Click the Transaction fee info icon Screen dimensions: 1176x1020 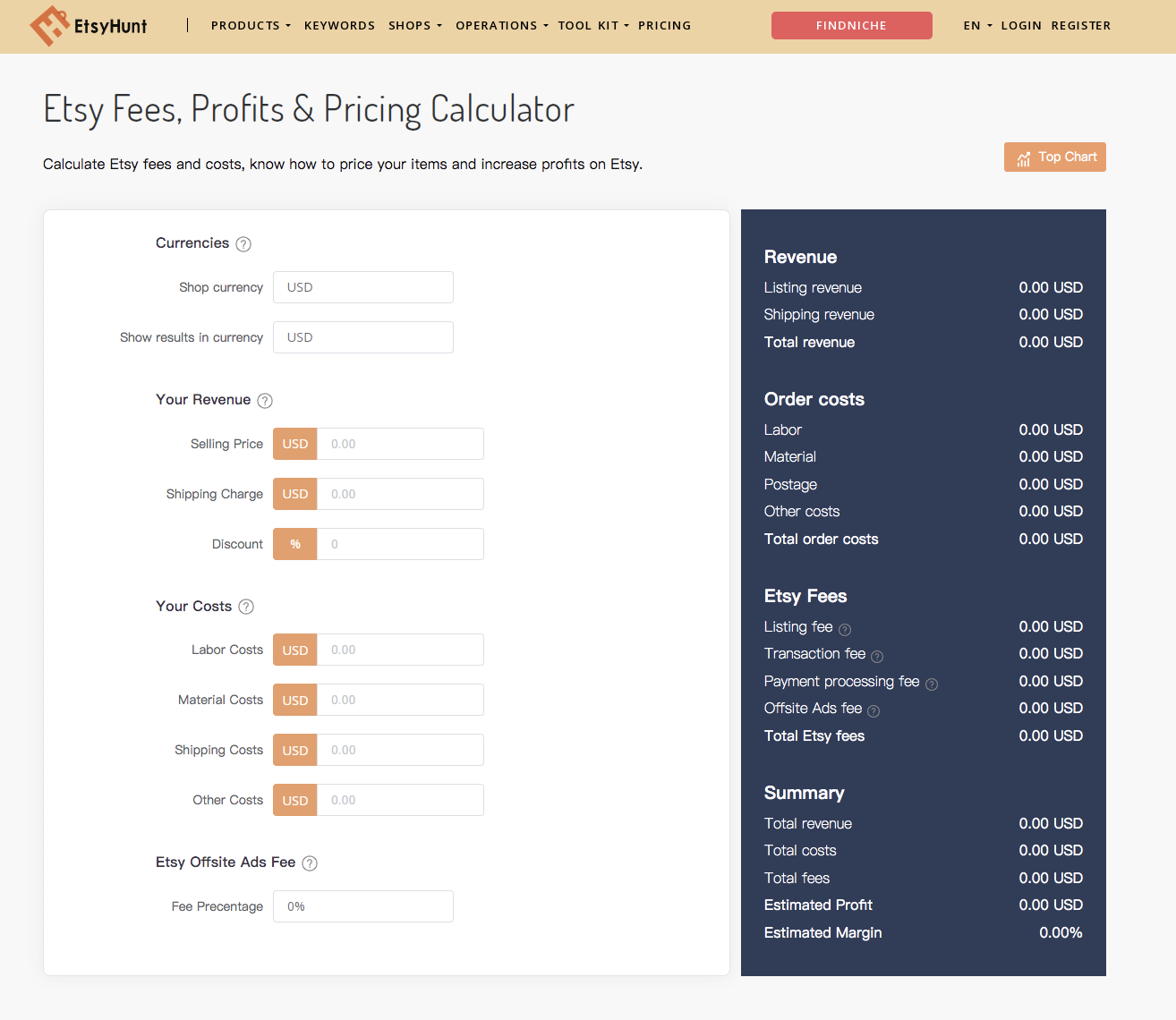pos(877,656)
